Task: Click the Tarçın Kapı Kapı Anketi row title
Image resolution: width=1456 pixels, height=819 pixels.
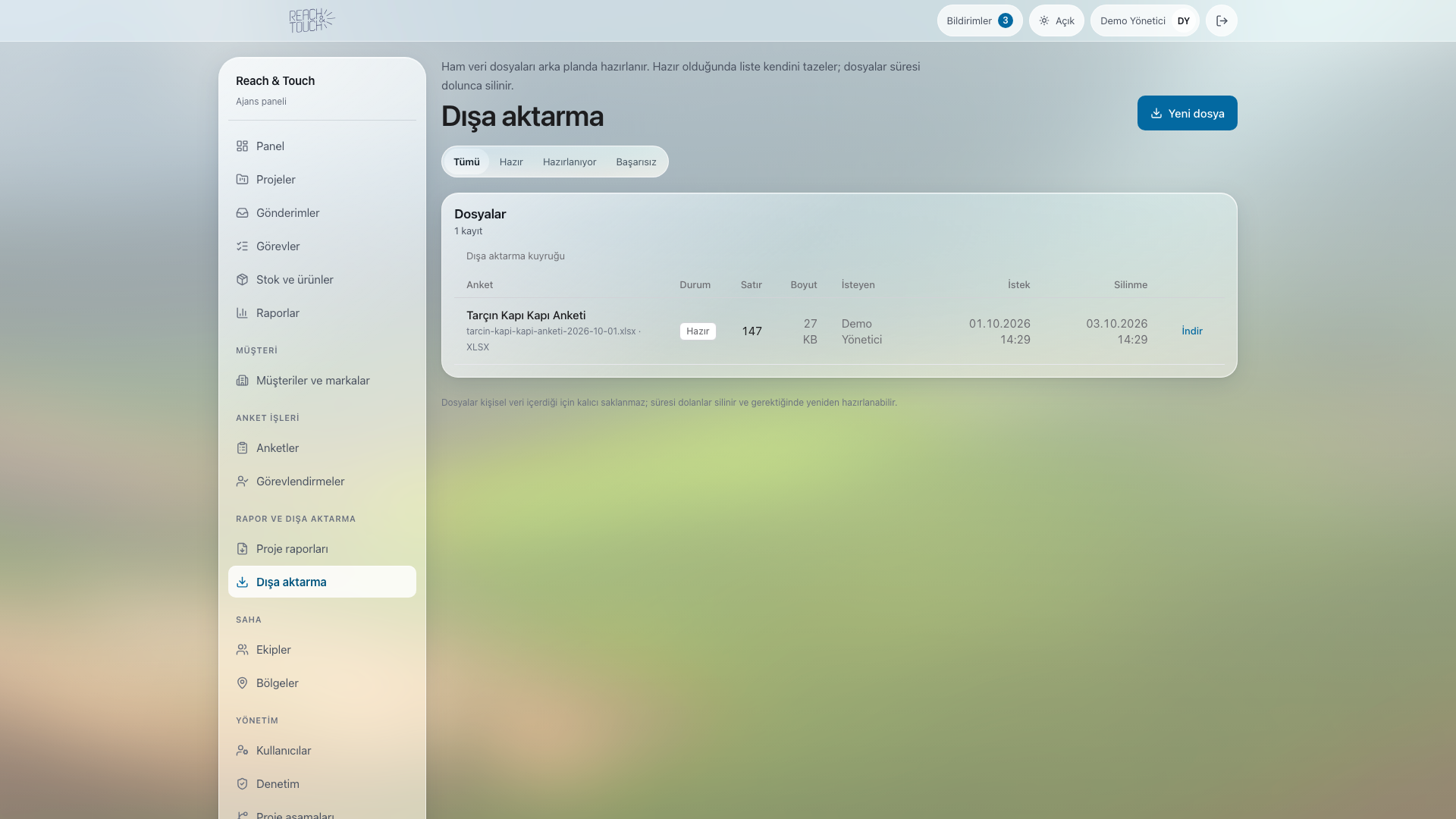Action: [x=526, y=315]
